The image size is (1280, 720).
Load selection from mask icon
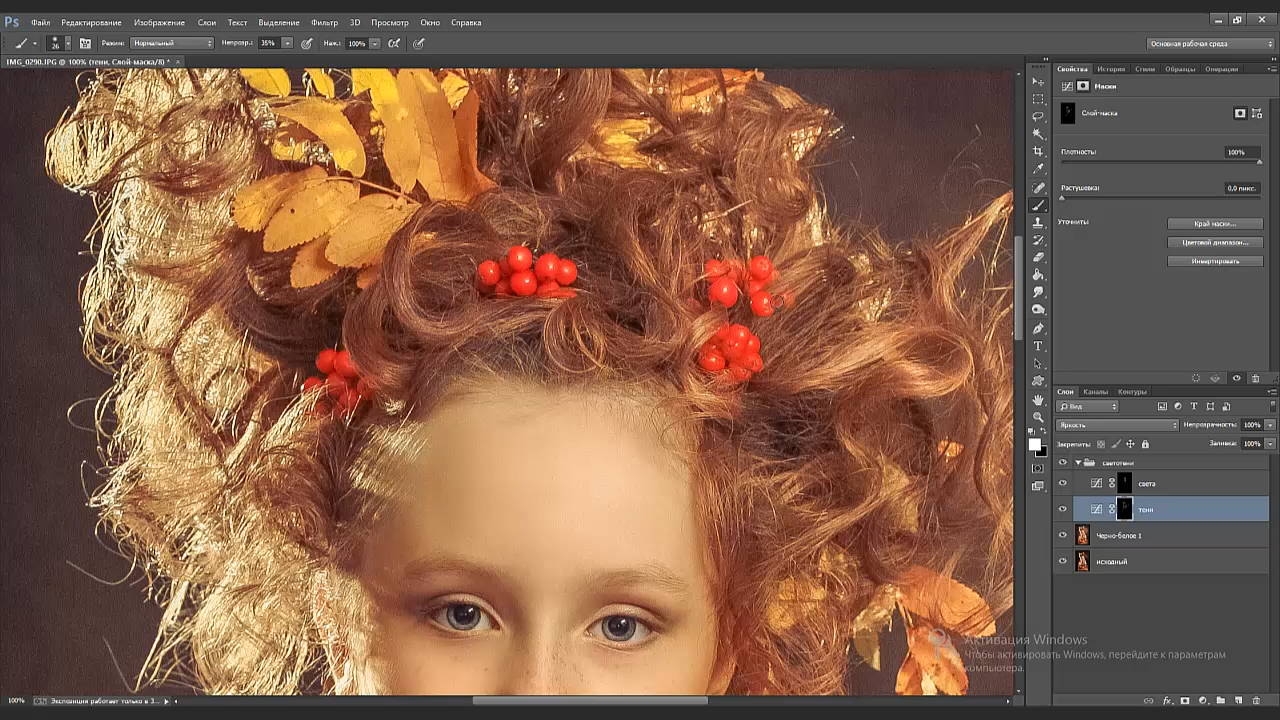pyautogui.click(x=1196, y=378)
